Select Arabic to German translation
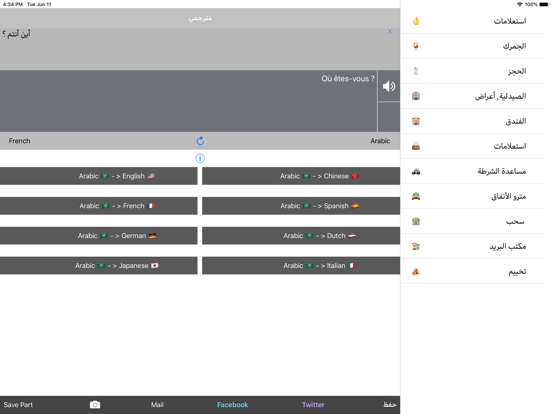 coord(99,236)
